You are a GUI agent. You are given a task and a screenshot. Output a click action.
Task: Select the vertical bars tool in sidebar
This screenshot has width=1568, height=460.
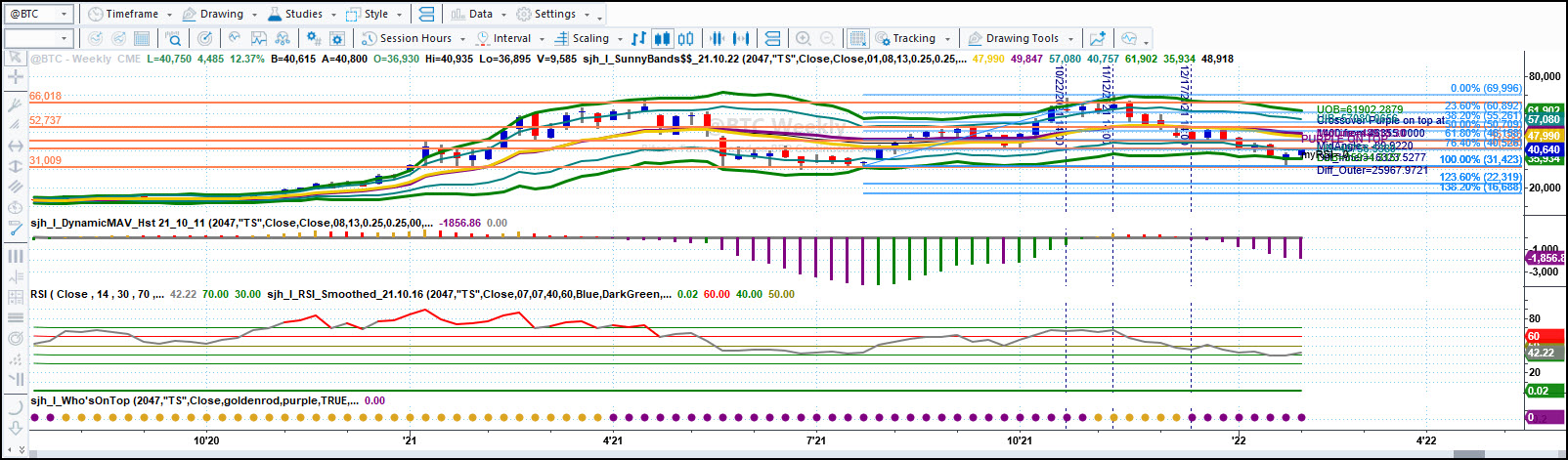pos(15,256)
